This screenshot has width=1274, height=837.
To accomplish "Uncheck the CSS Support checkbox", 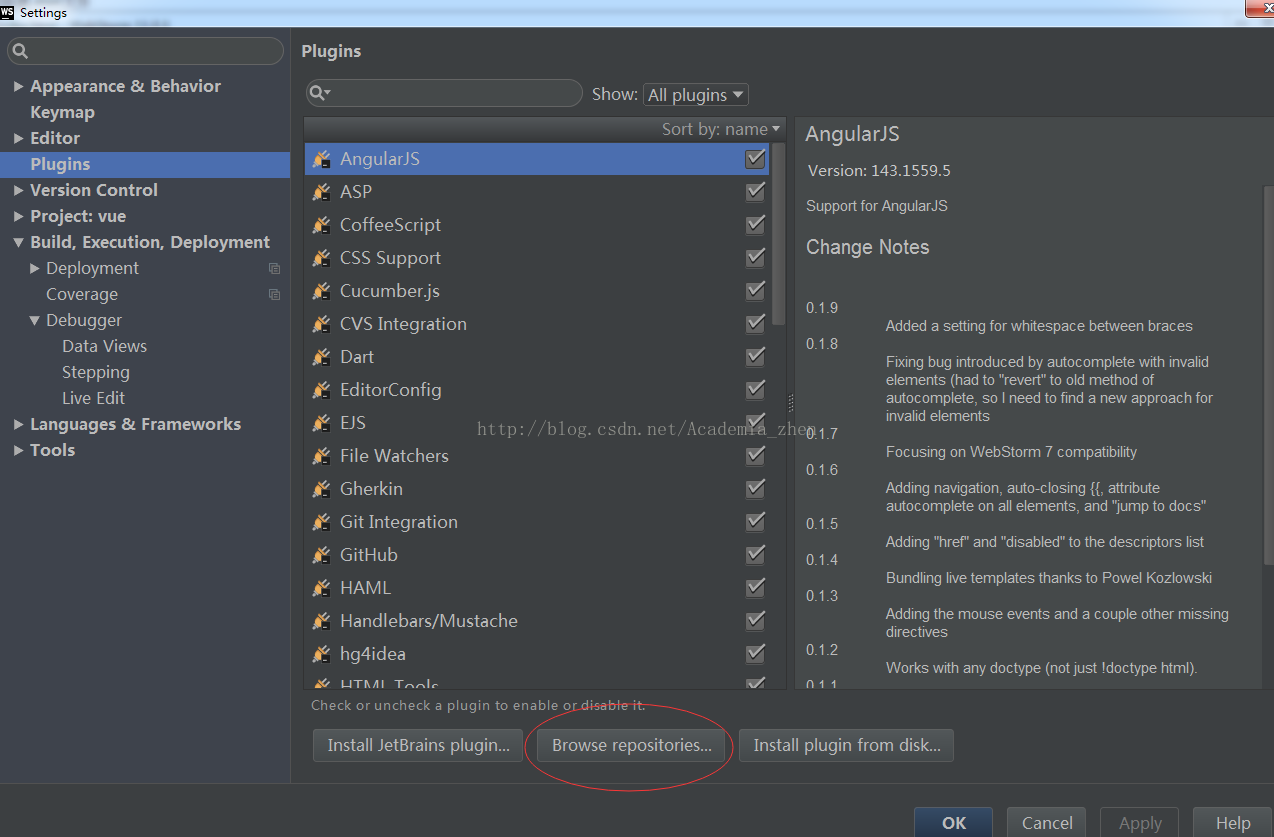I will click(755, 258).
